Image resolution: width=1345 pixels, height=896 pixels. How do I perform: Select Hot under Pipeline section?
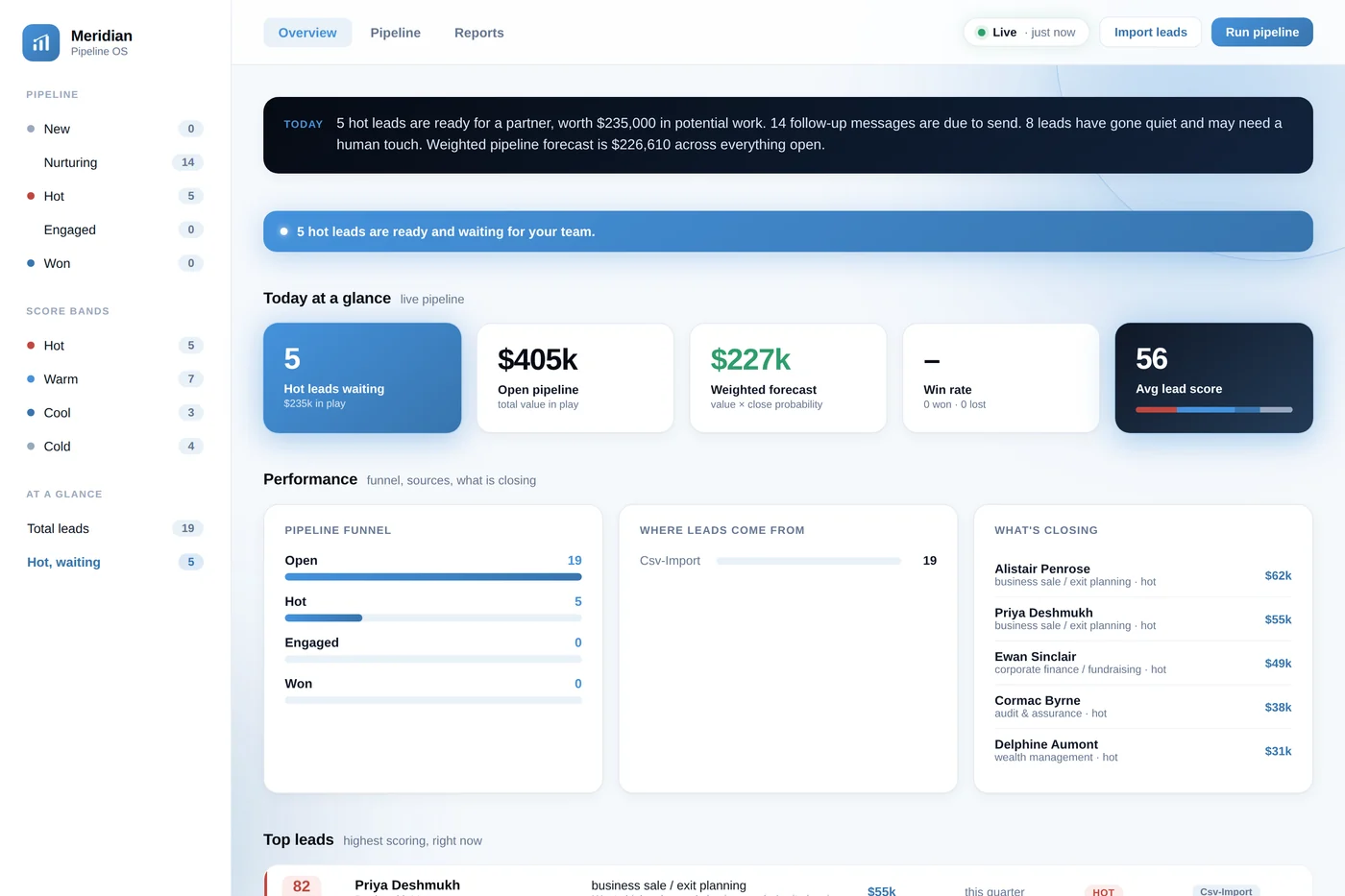point(115,196)
